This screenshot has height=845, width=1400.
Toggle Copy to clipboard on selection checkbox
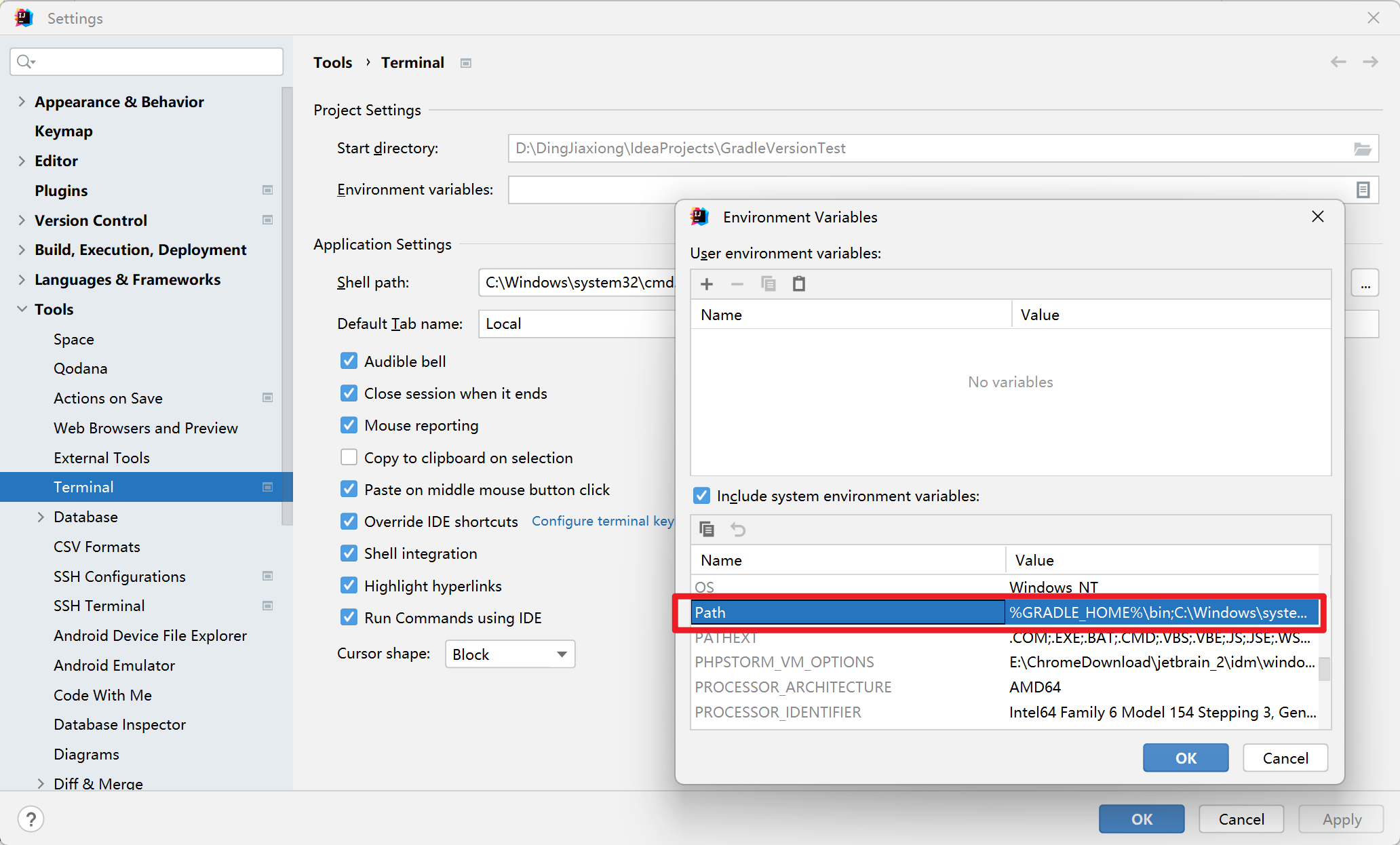pyautogui.click(x=348, y=458)
